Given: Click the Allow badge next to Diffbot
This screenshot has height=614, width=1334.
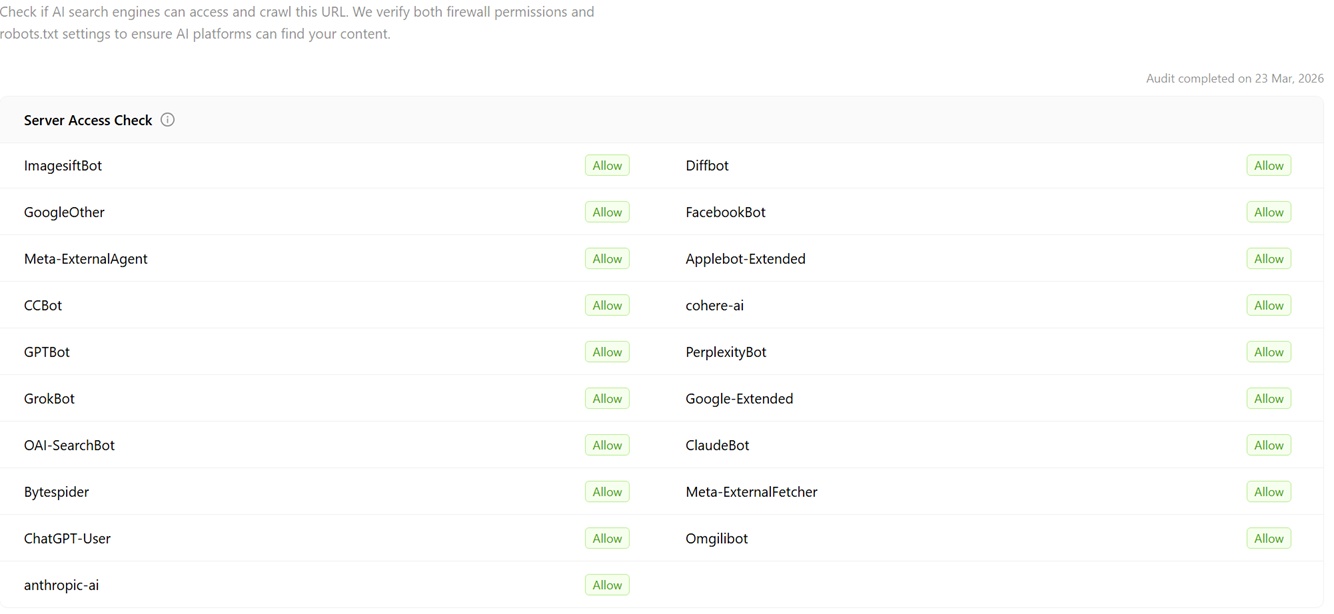Looking at the screenshot, I should [1268, 166].
